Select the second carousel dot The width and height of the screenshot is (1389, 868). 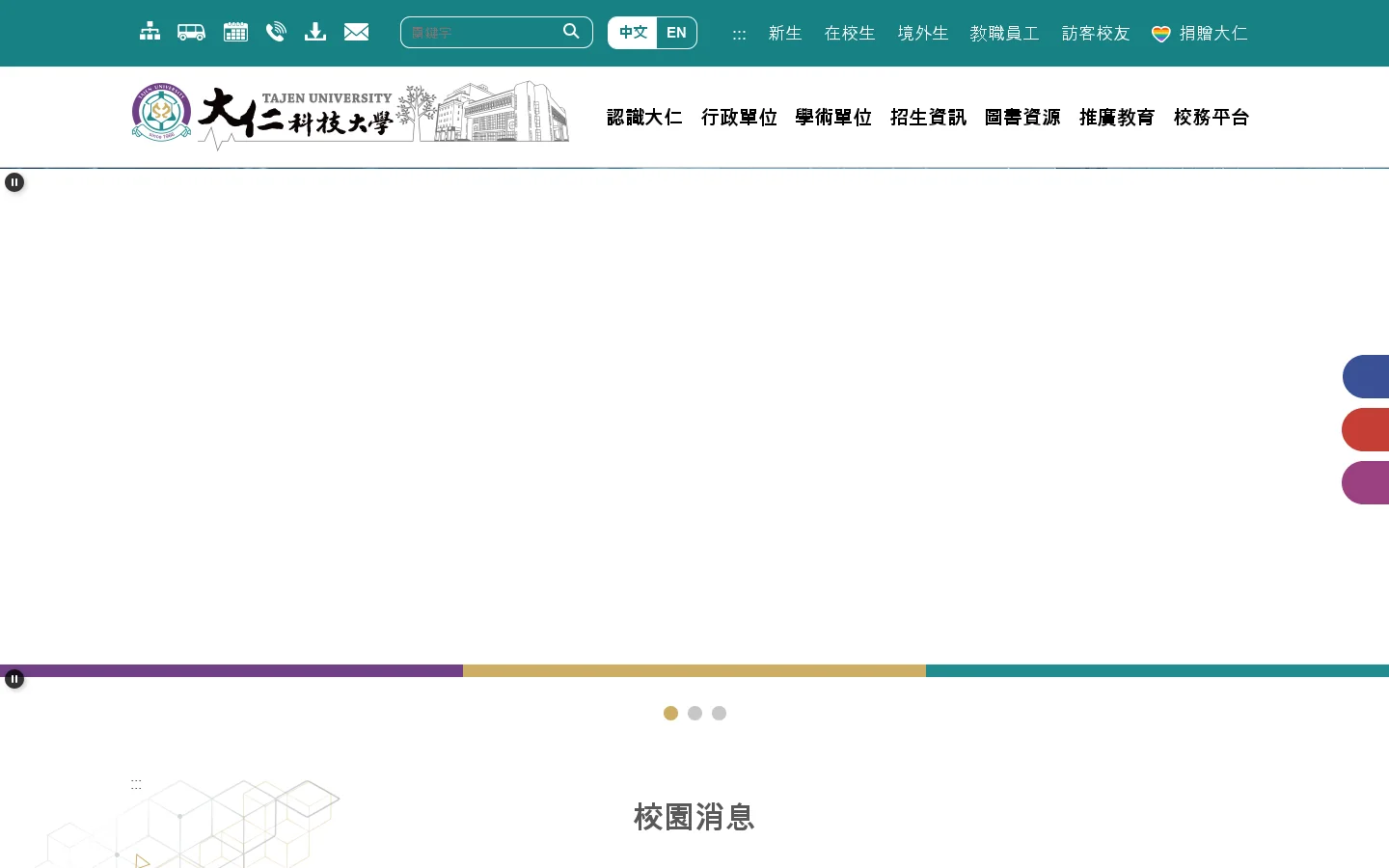click(694, 714)
